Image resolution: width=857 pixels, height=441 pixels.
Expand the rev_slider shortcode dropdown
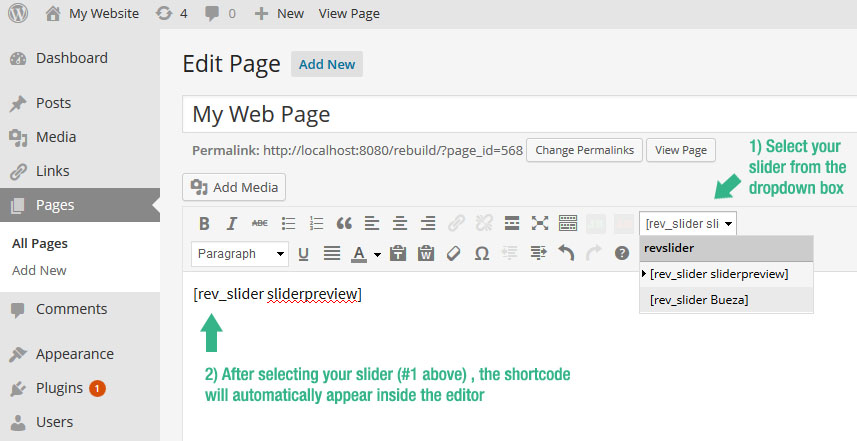pyautogui.click(x=688, y=223)
